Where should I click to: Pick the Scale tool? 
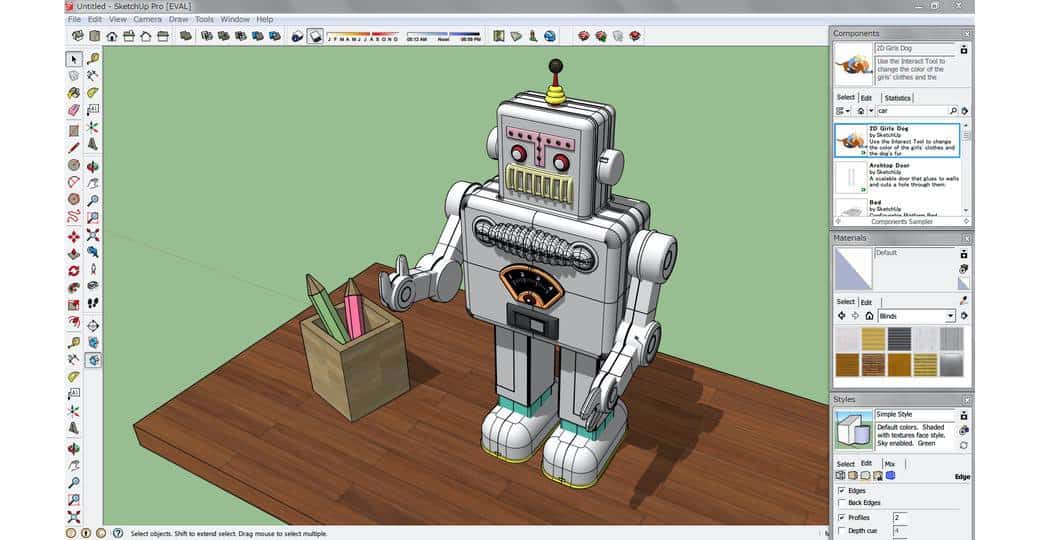(x=74, y=305)
